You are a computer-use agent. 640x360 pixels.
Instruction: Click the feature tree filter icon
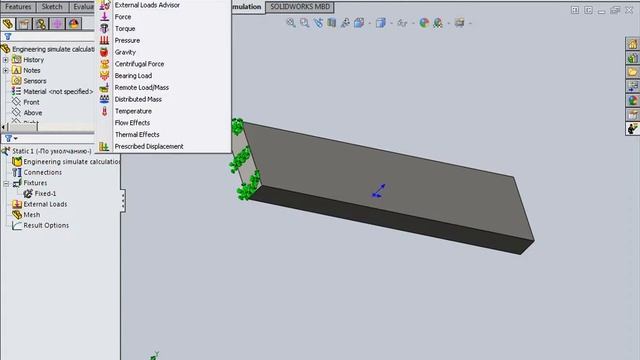(x=8, y=37)
